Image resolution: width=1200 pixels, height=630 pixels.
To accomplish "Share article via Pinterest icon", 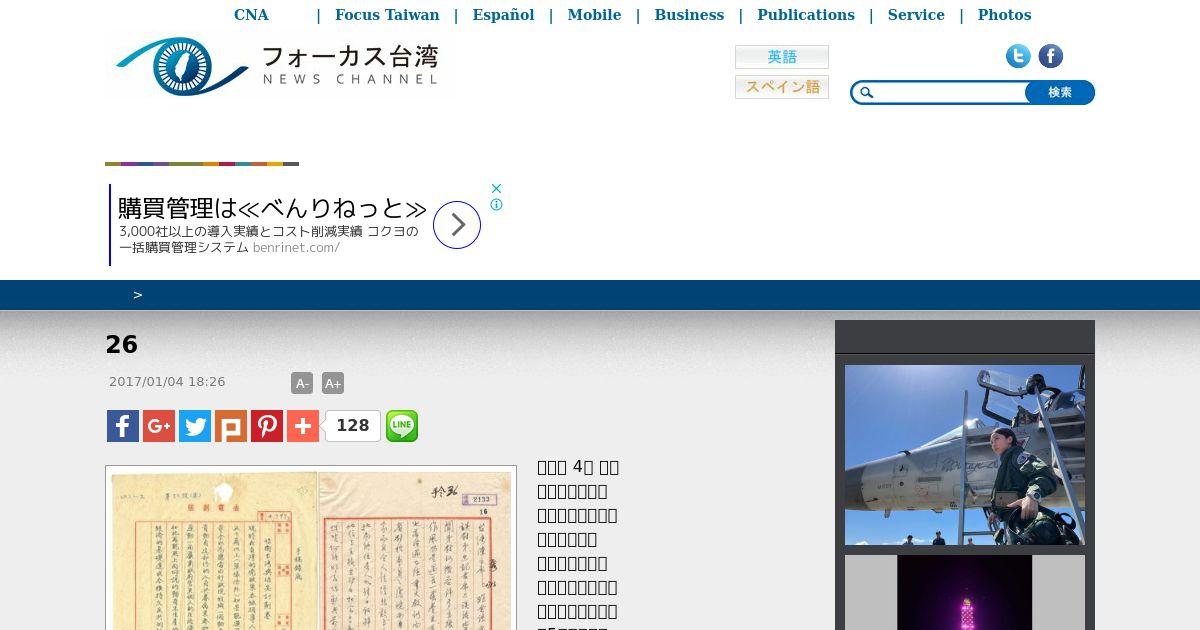I will [267, 426].
